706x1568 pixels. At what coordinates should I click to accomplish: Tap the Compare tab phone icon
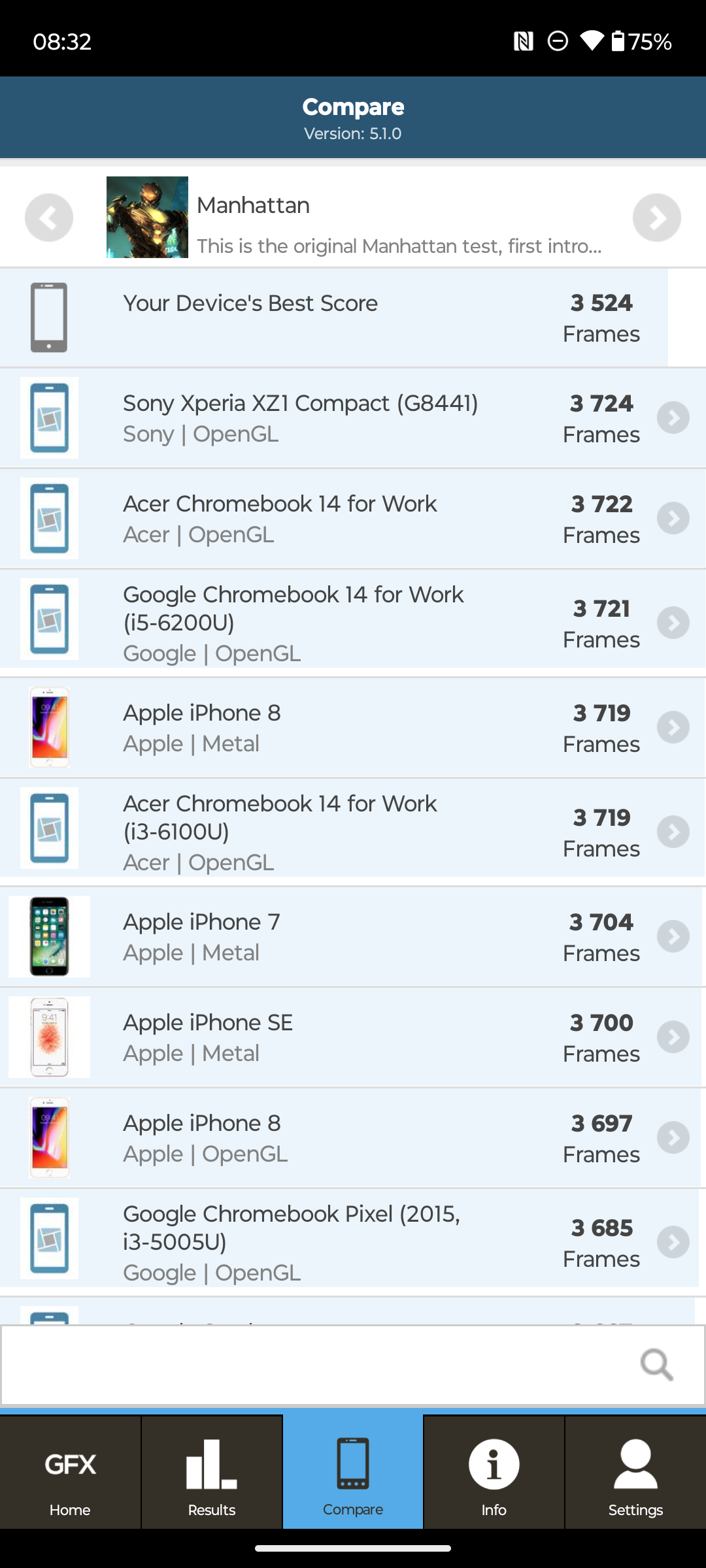(353, 1463)
